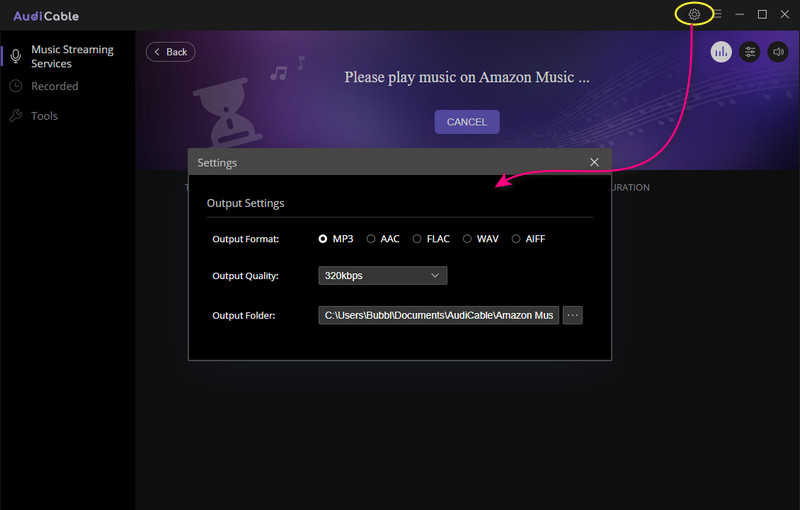Go Back to previous screen
The height and width of the screenshot is (510, 800).
point(170,52)
